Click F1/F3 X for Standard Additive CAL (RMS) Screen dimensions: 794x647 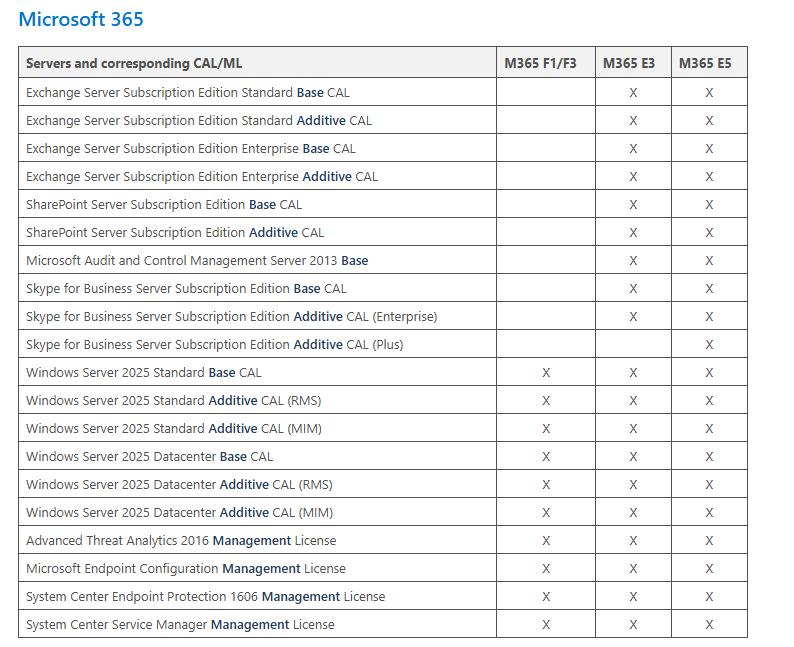click(x=546, y=400)
